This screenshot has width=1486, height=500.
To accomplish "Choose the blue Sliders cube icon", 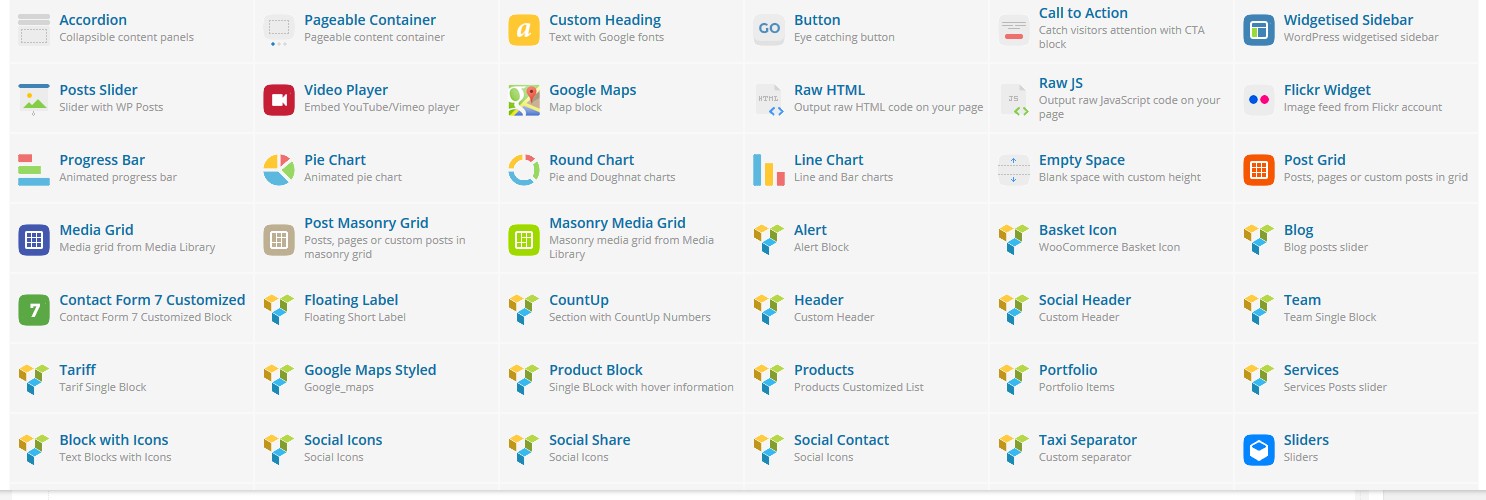I will click(1259, 450).
